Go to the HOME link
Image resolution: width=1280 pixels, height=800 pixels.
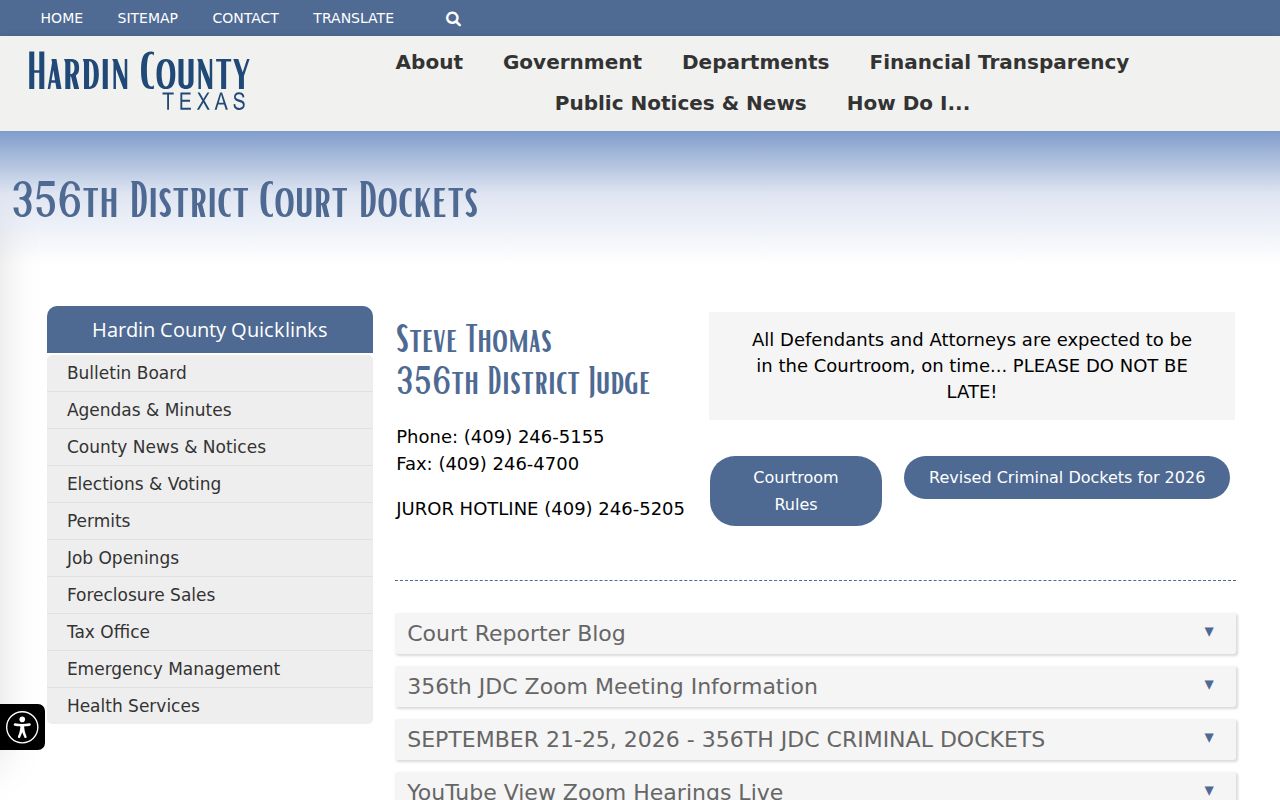62,18
